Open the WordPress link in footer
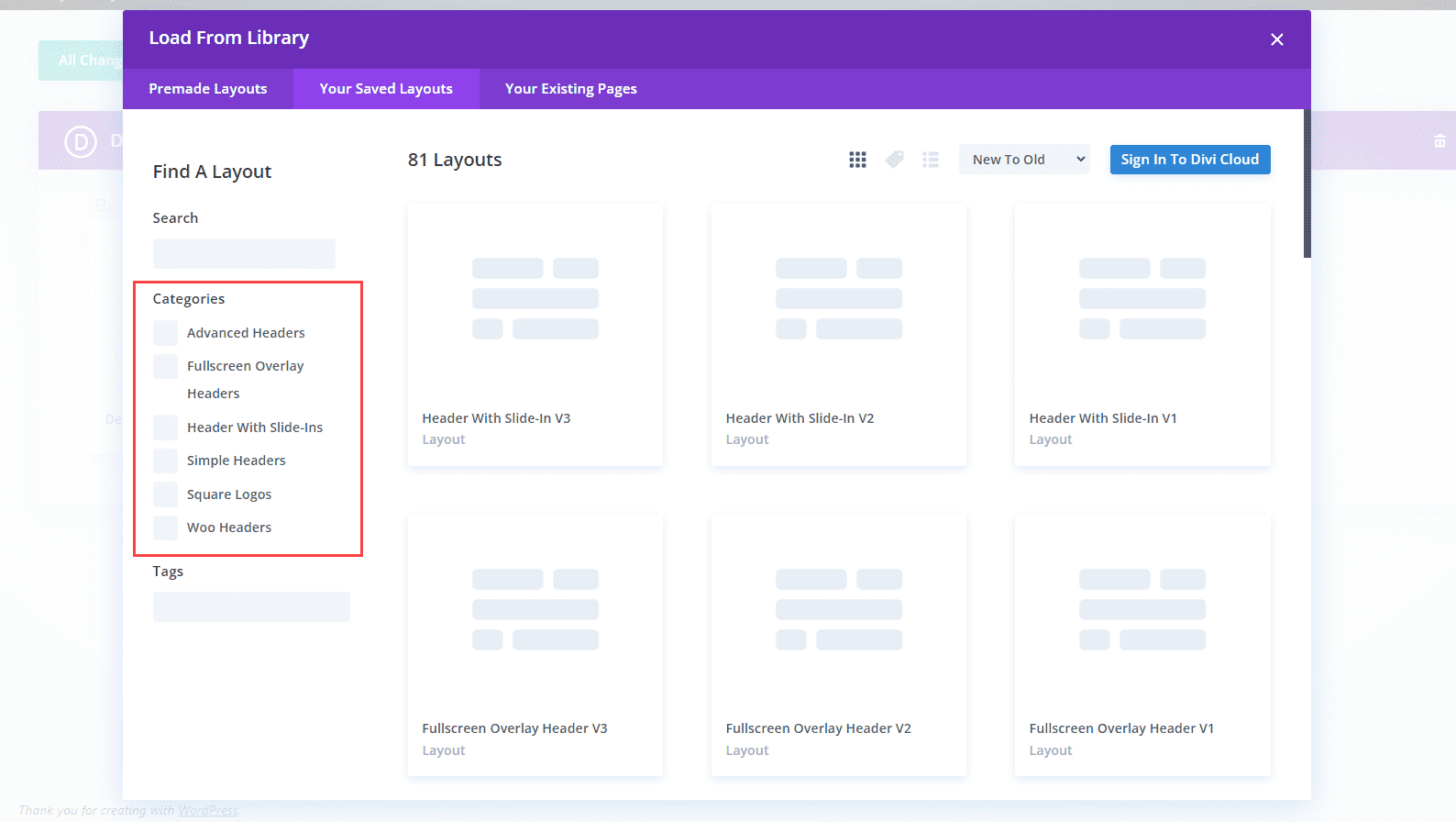This screenshot has width=1456, height=822. coord(207,810)
